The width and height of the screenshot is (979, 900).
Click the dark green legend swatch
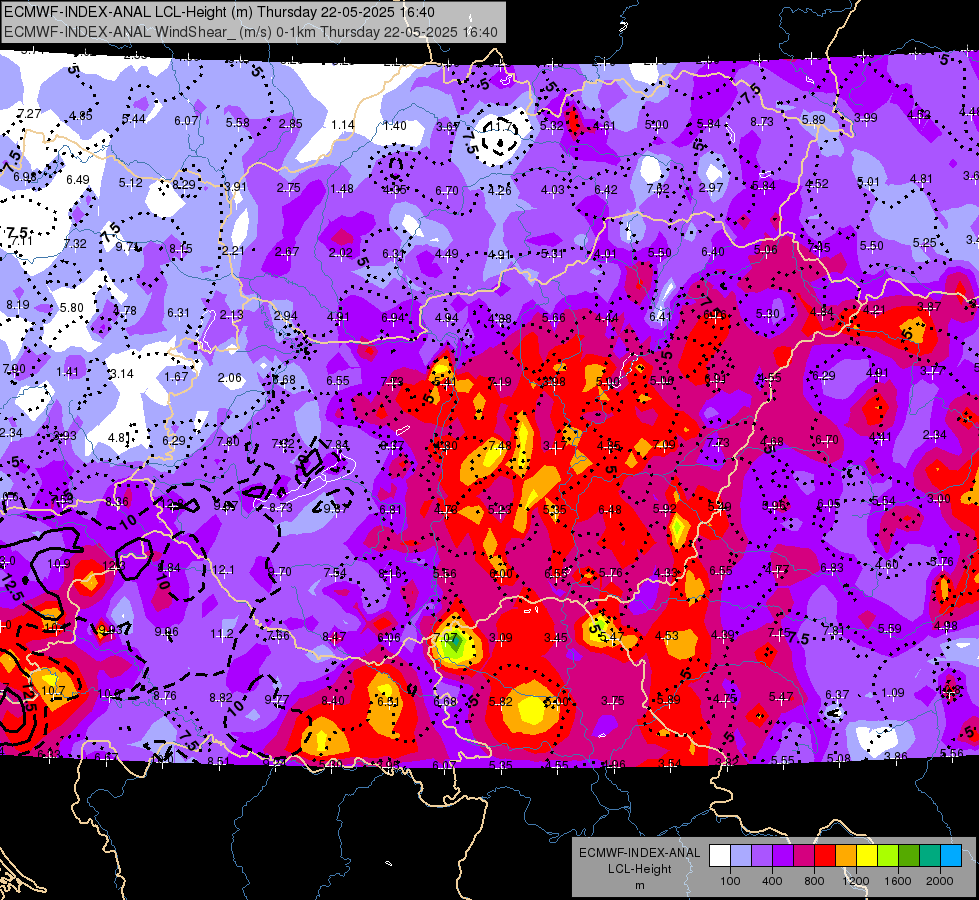coord(908,856)
